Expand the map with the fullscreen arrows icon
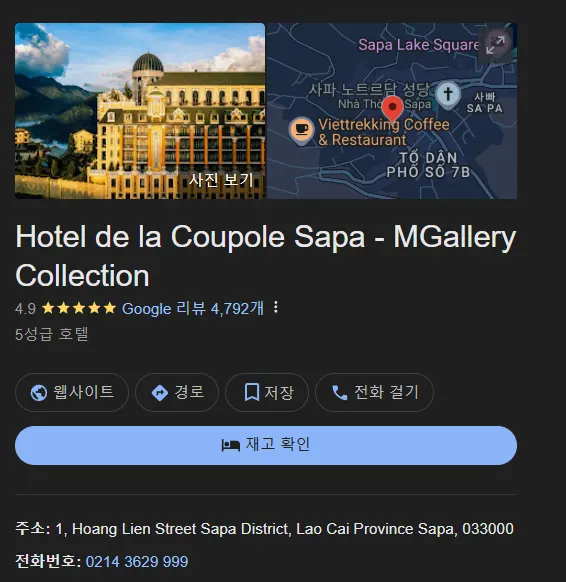This screenshot has height=582, width=566. pyautogui.click(x=495, y=45)
